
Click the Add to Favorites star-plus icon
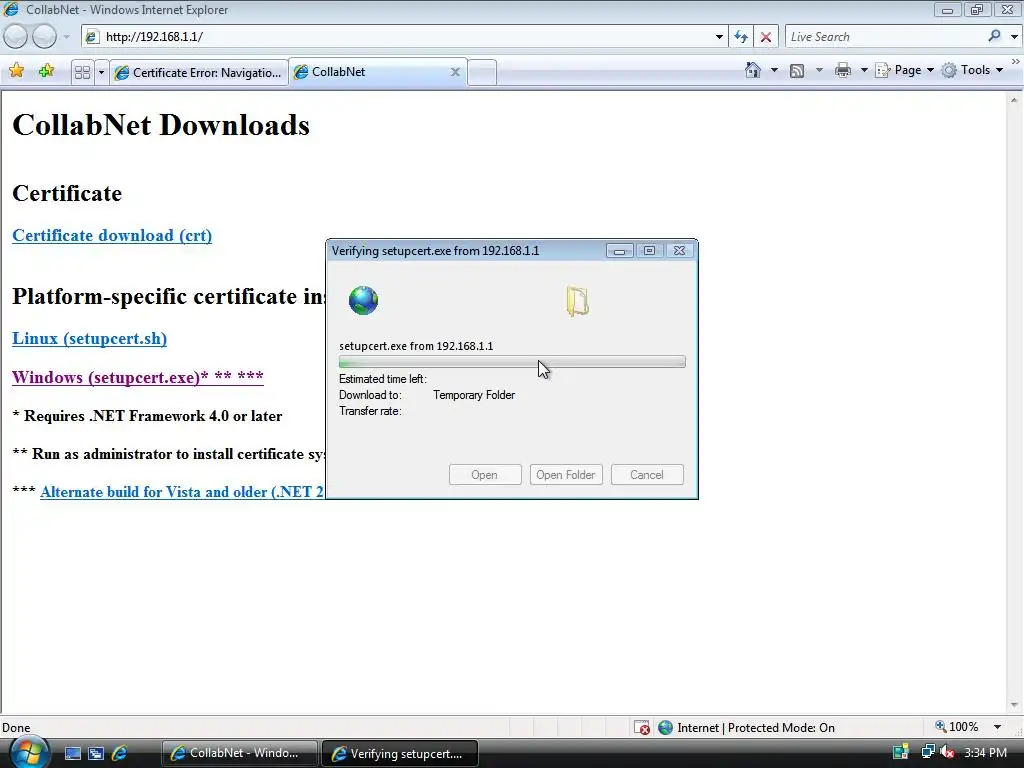(46, 71)
